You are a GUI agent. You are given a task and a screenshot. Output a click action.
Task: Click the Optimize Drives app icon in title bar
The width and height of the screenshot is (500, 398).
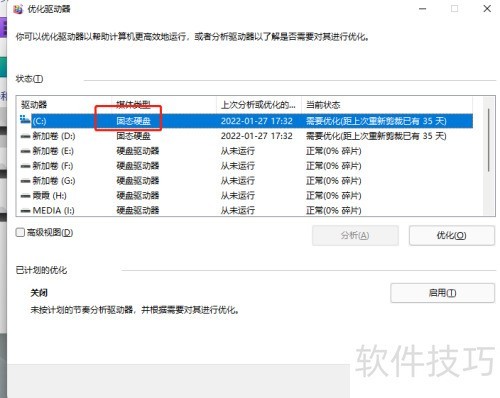click(x=18, y=9)
